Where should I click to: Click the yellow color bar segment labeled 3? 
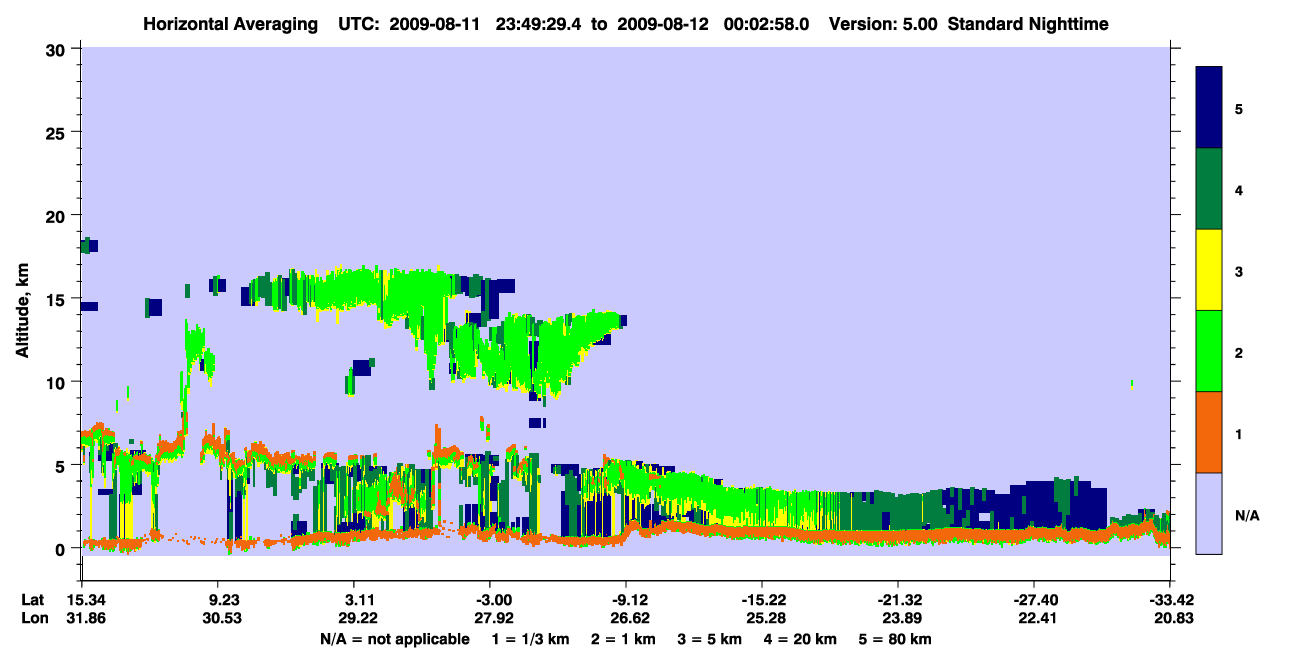click(1209, 270)
